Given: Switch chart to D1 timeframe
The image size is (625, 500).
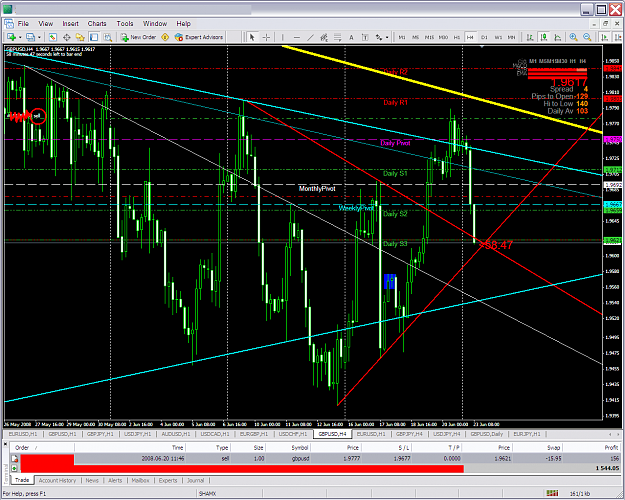Looking at the screenshot, I should click(484, 37).
